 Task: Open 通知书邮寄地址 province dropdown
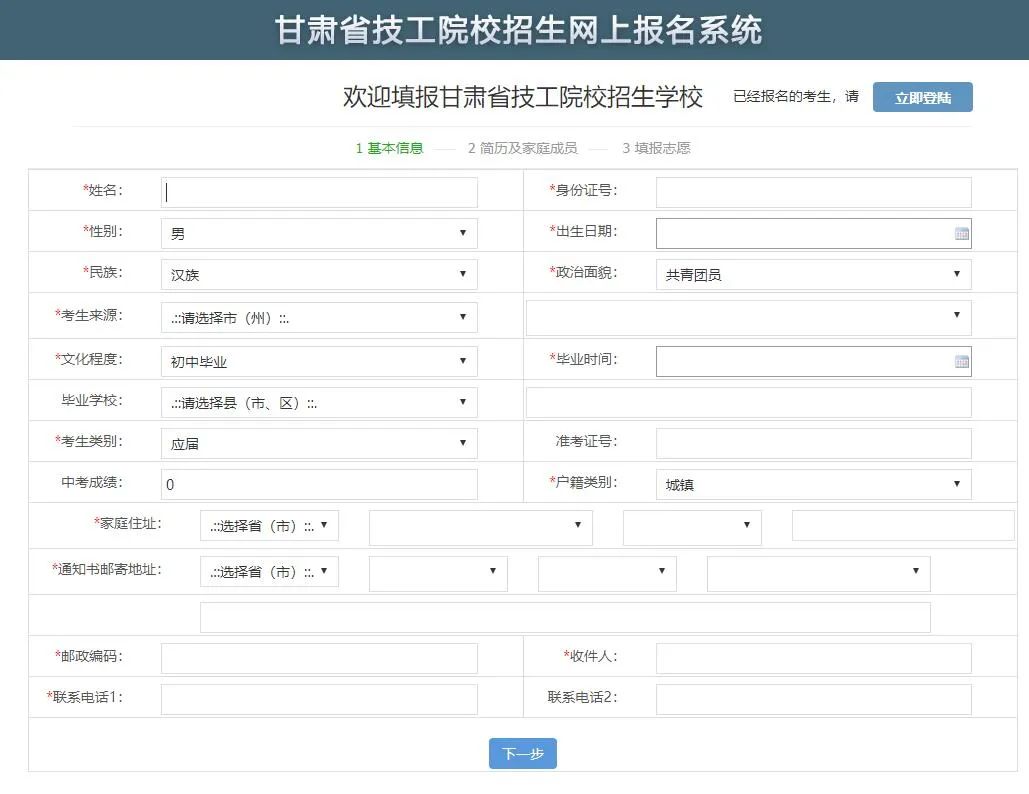tap(269, 572)
